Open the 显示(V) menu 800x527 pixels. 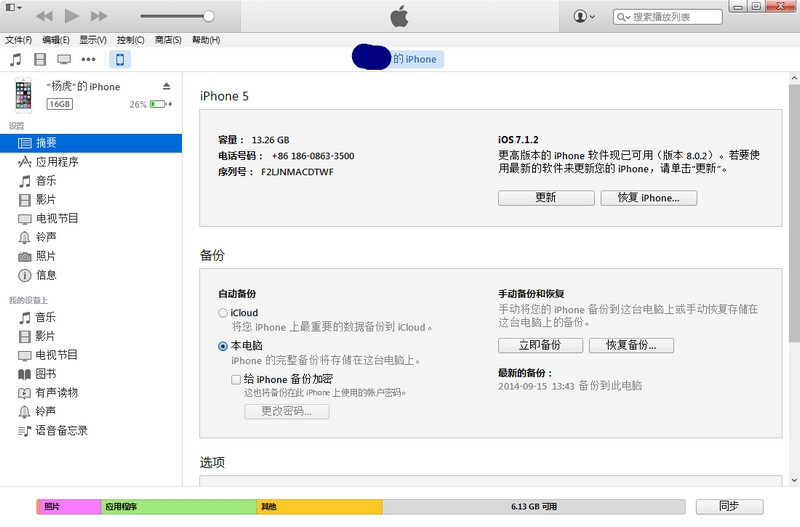(93, 40)
